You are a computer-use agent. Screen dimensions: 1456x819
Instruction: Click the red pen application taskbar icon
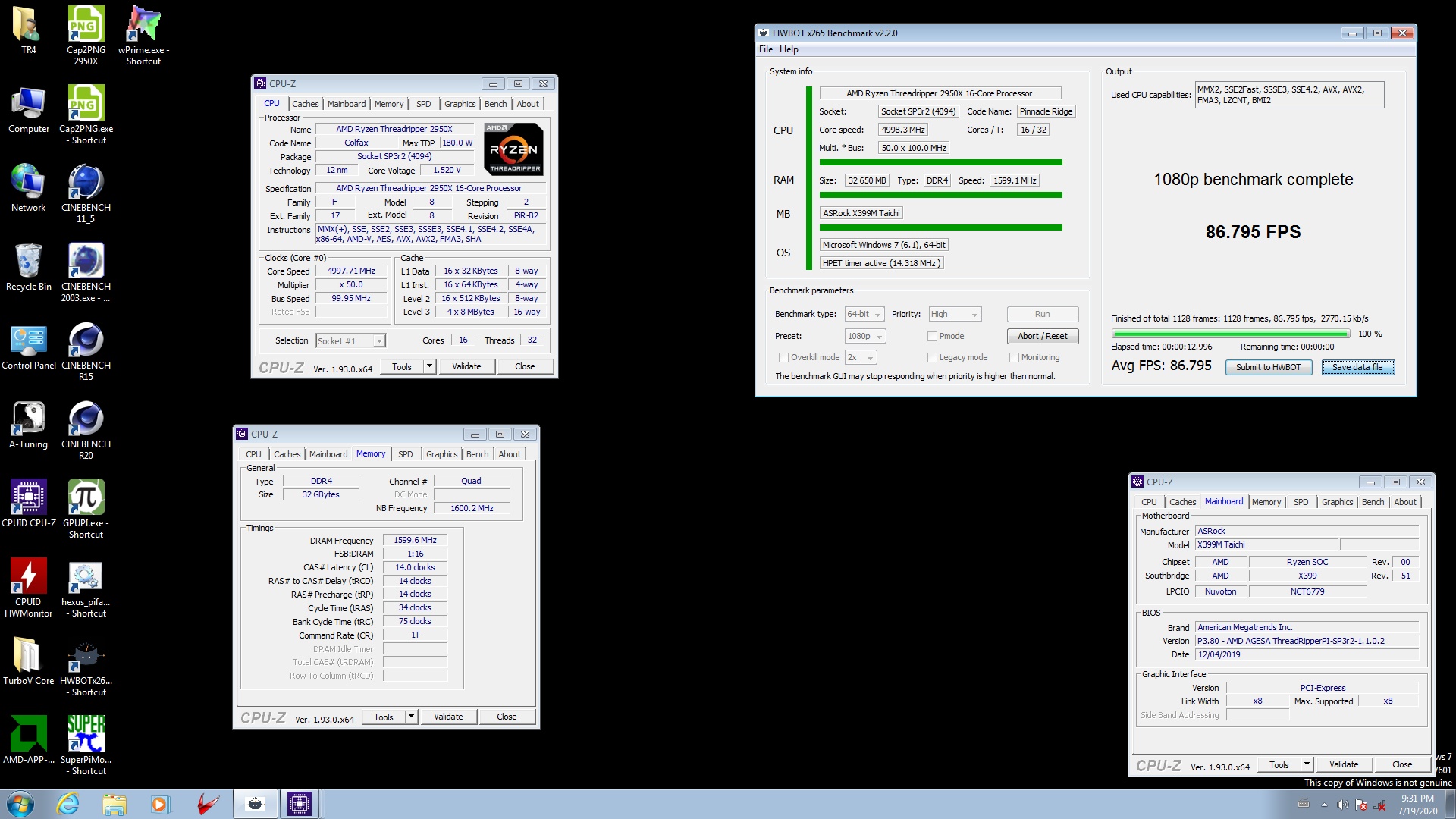[x=208, y=804]
